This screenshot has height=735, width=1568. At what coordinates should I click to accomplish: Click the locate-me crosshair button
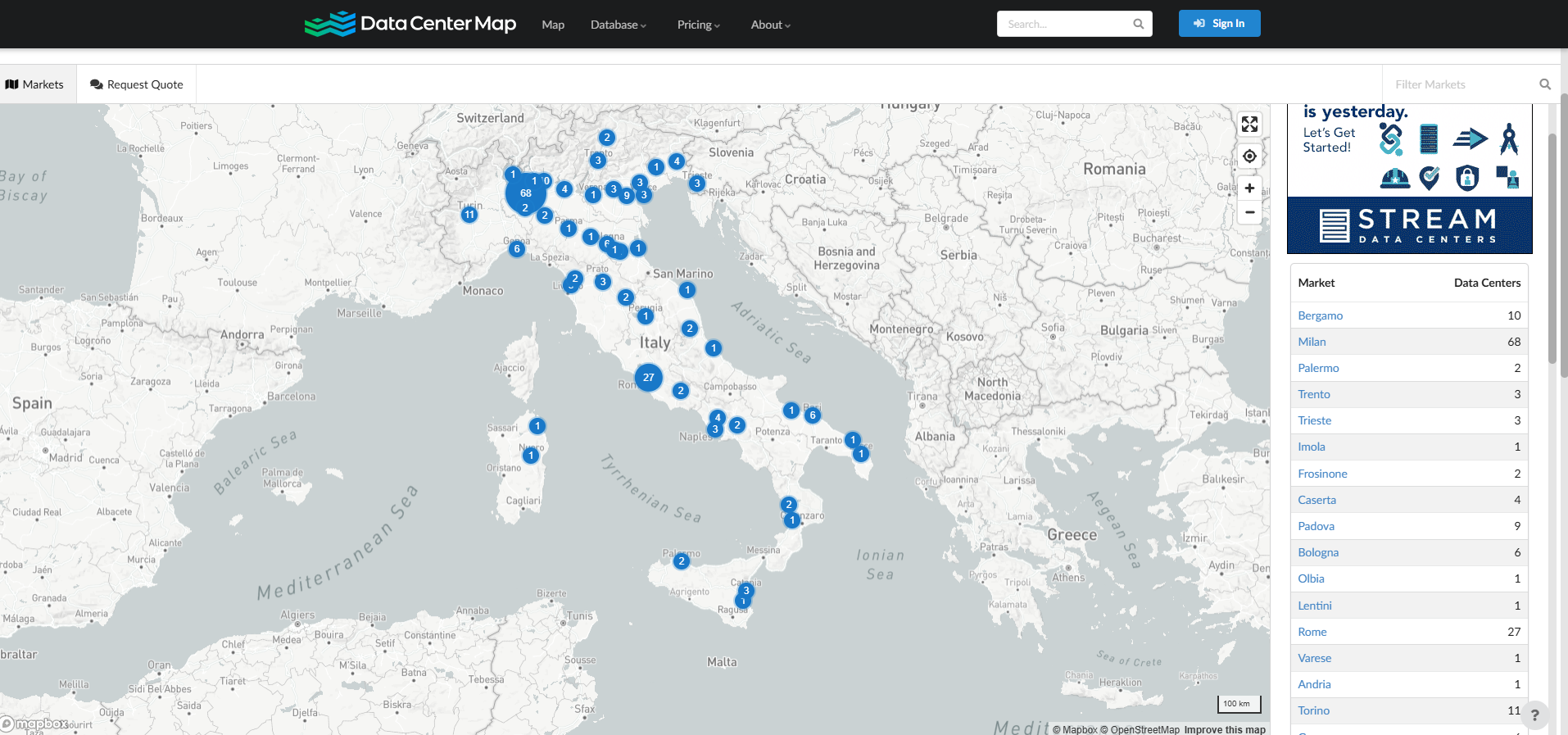pyautogui.click(x=1249, y=157)
